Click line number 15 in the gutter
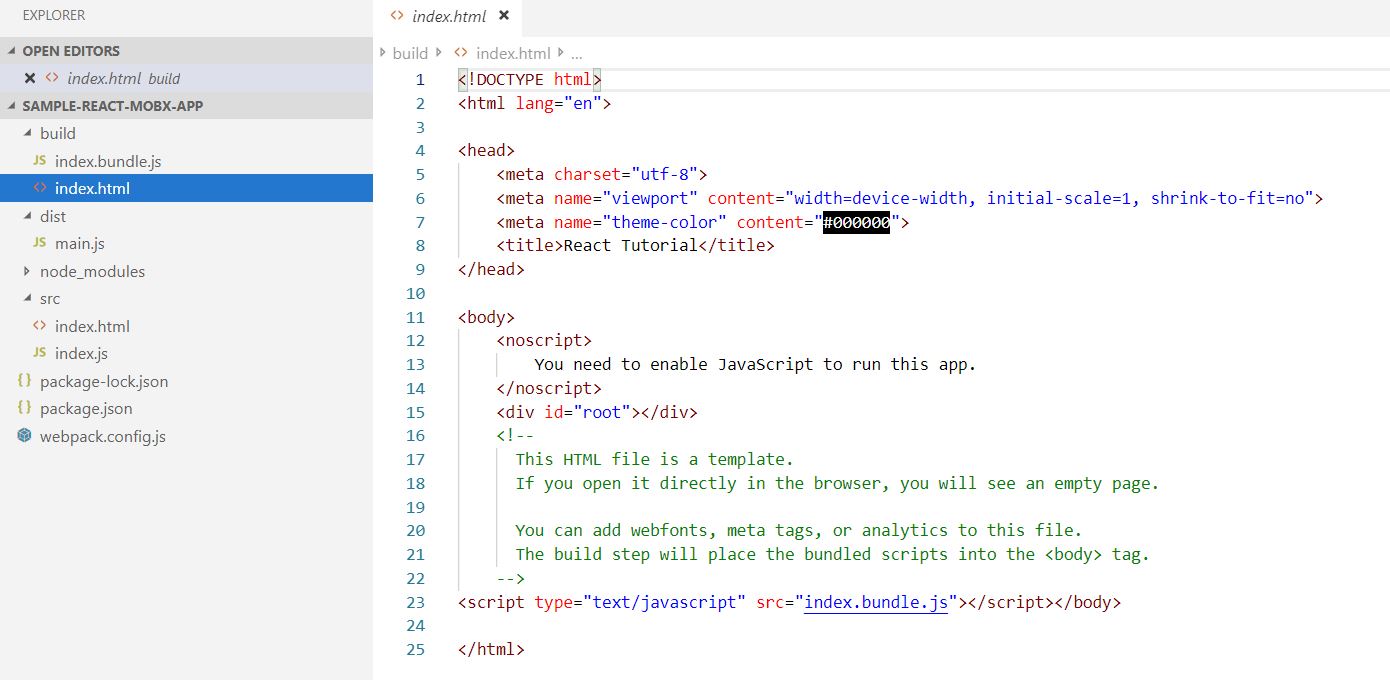Screen dimensions: 1390x680 [x=415, y=412]
